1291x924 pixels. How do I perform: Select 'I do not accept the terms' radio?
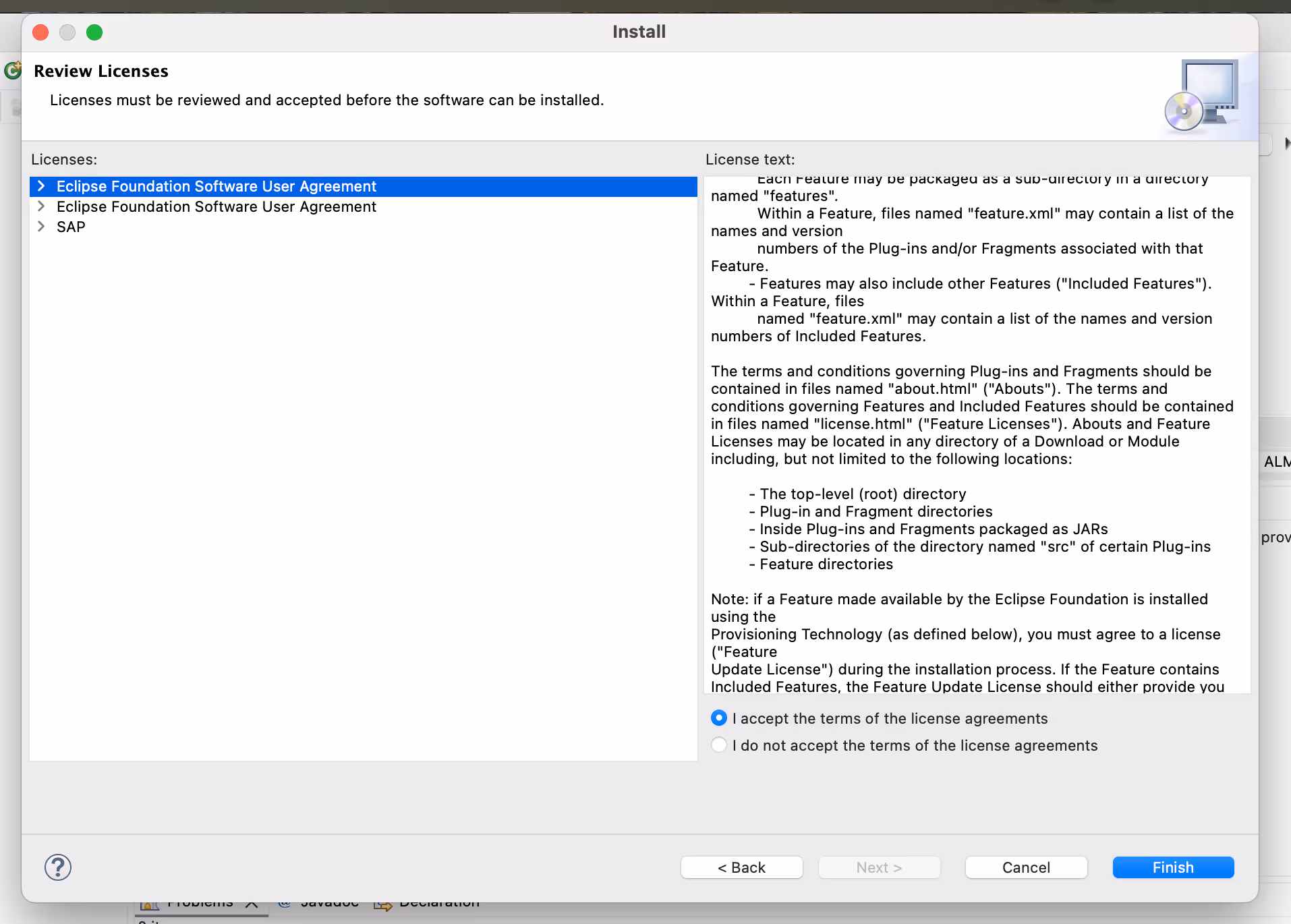[719, 745]
